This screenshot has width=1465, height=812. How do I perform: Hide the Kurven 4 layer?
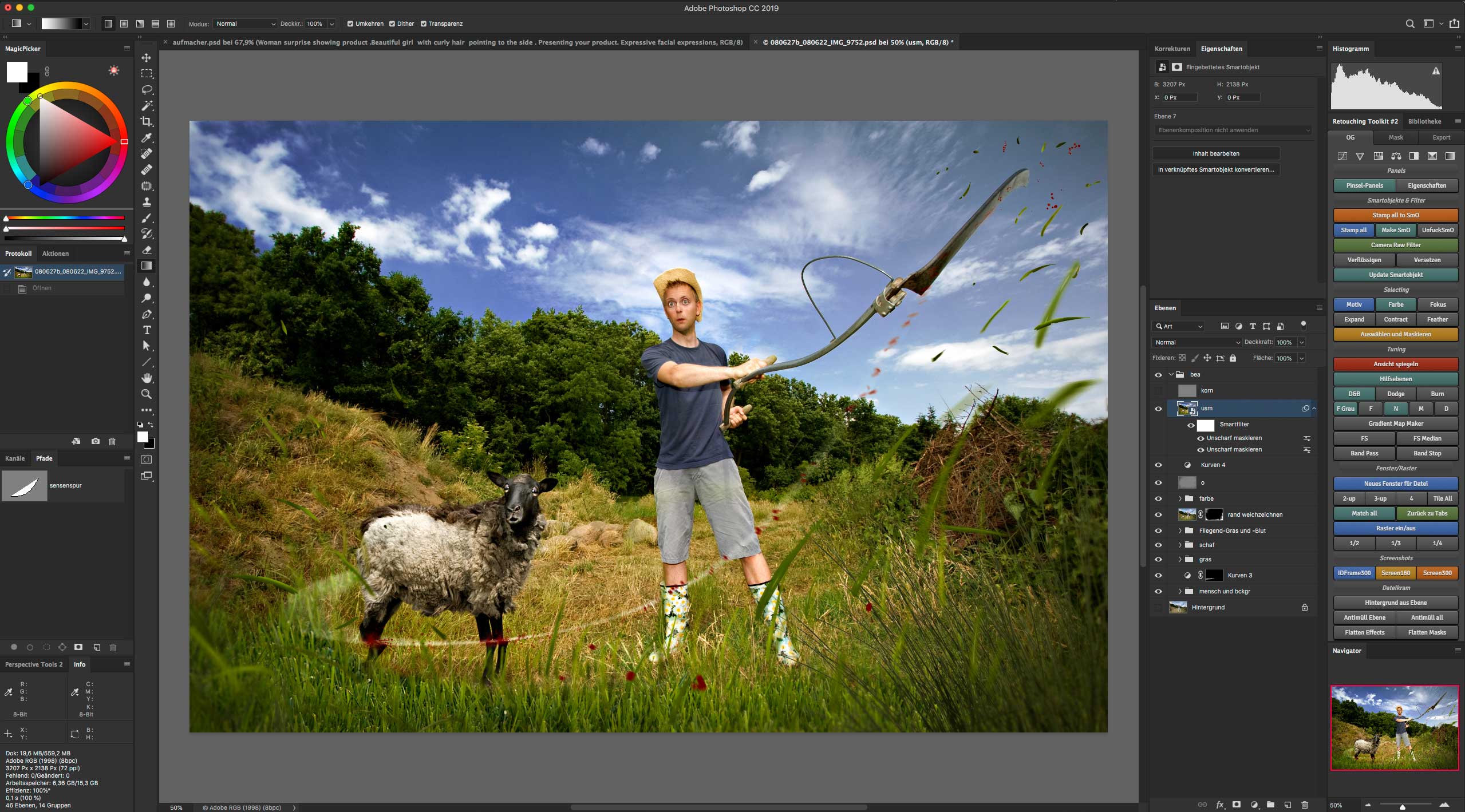coord(1158,465)
